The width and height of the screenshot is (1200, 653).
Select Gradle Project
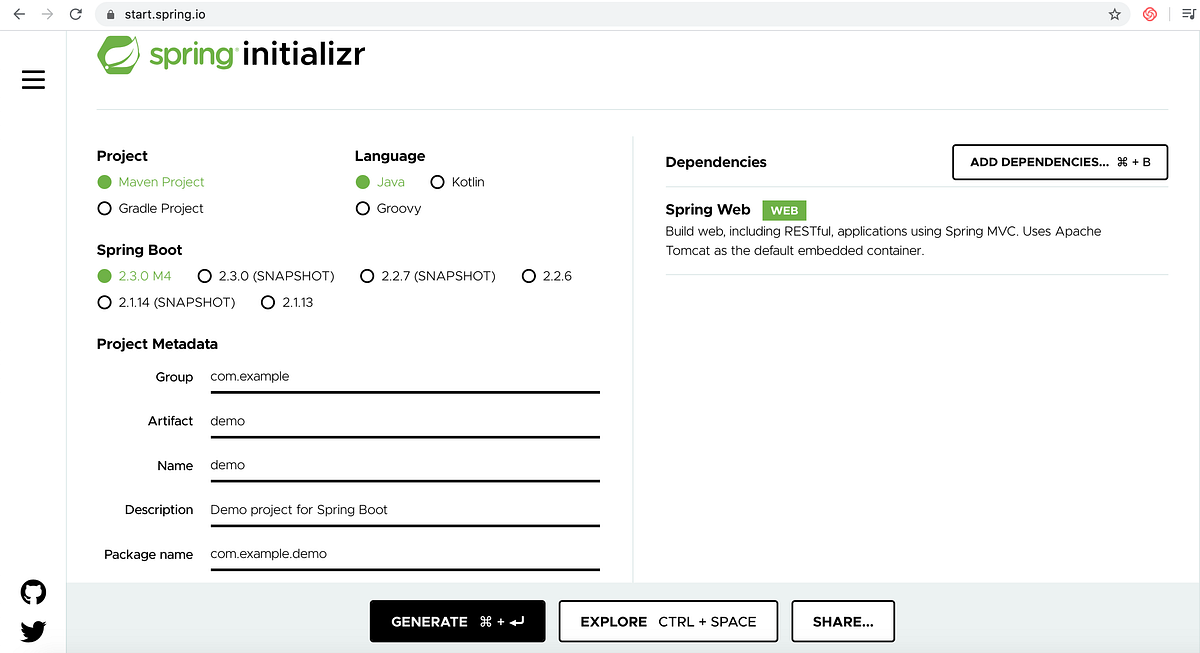[x=104, y=208]
